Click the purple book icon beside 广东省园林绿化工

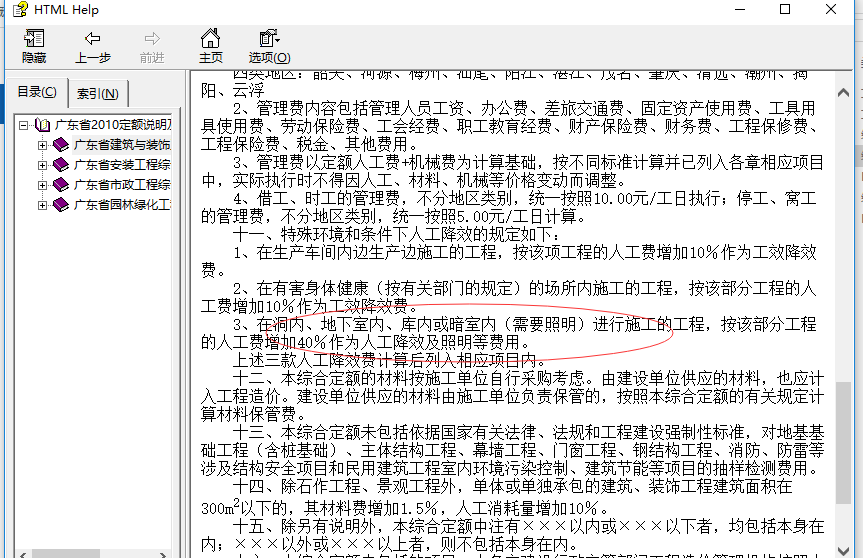[x=61, y=205]
